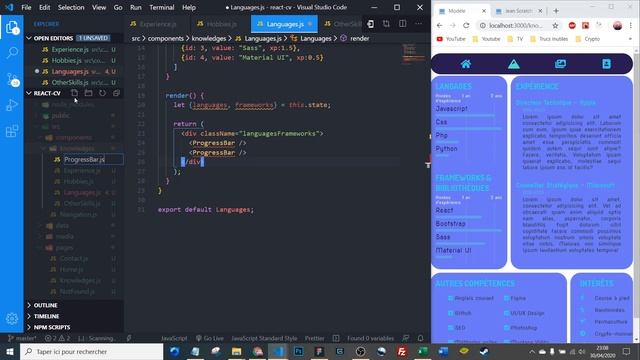Open the Source Control view
This screenshot has width=640, height=360.
click(12, 79)
